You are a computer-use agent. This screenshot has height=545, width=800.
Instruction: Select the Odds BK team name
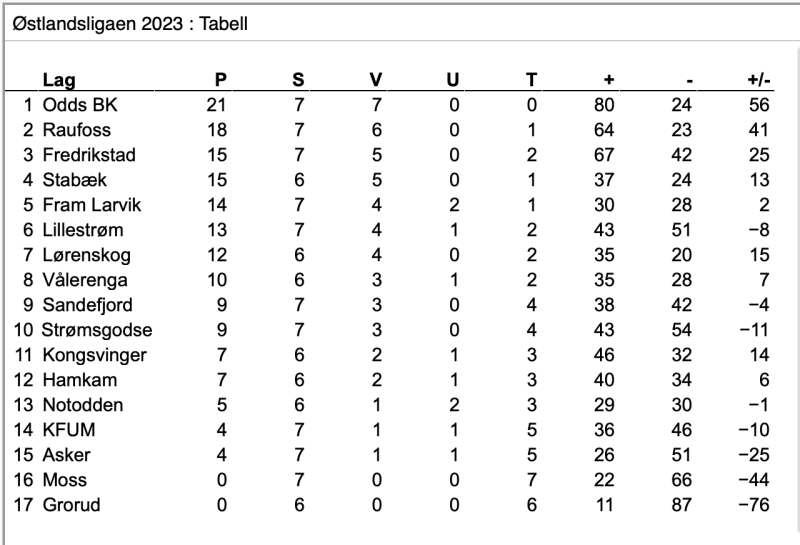80,105
